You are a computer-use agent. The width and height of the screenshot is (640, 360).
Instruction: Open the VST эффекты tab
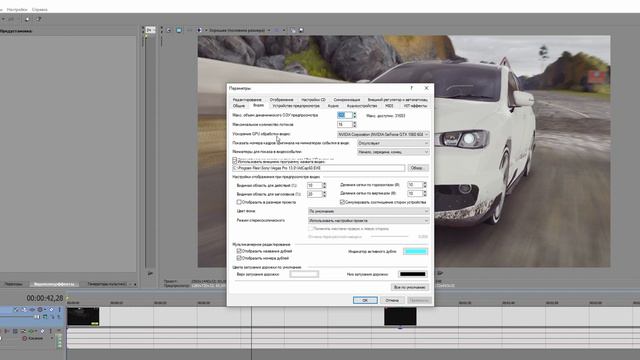tap(415, 106)
